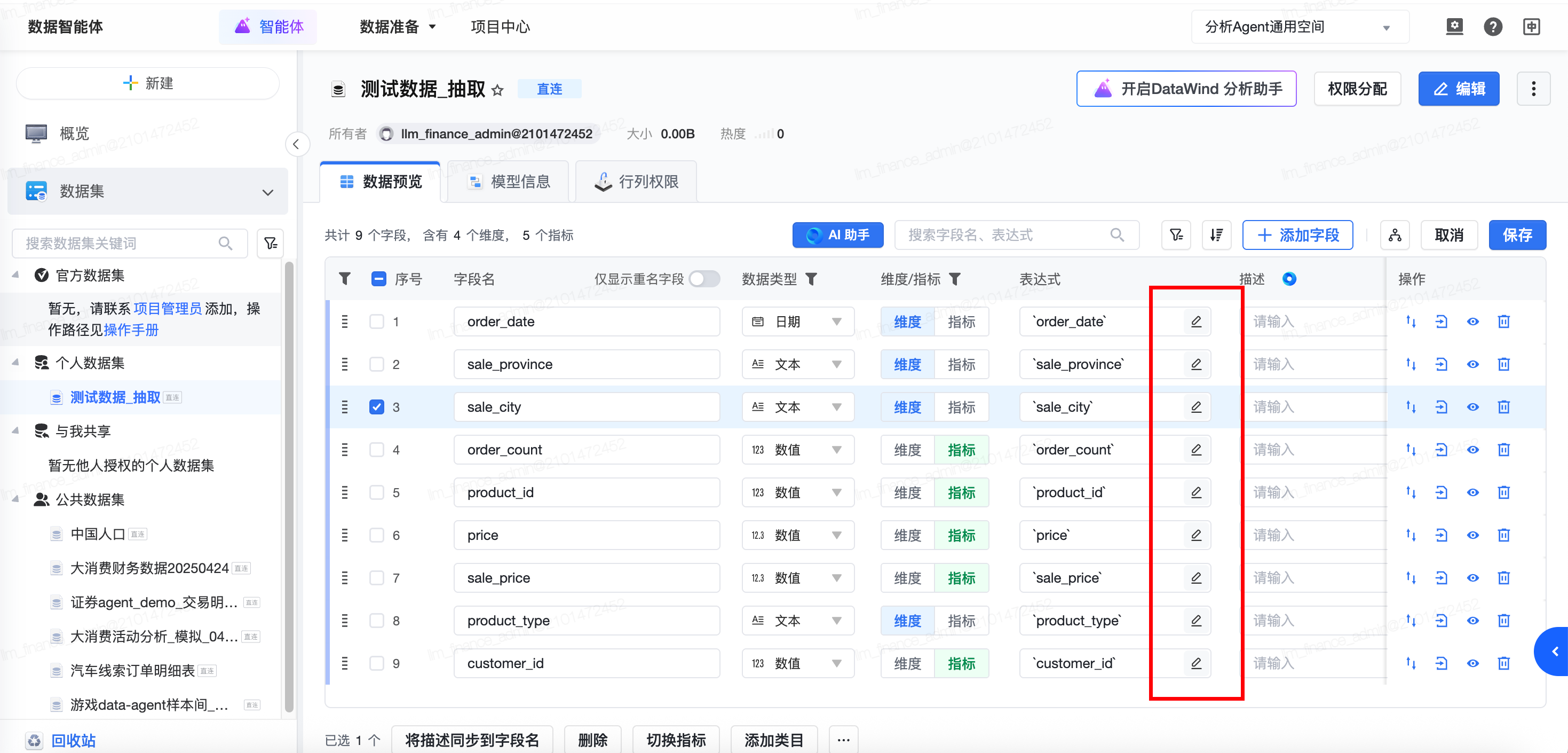
Task: Uncheck the sale_city row checkbox
Action: [x=377, y=406]
